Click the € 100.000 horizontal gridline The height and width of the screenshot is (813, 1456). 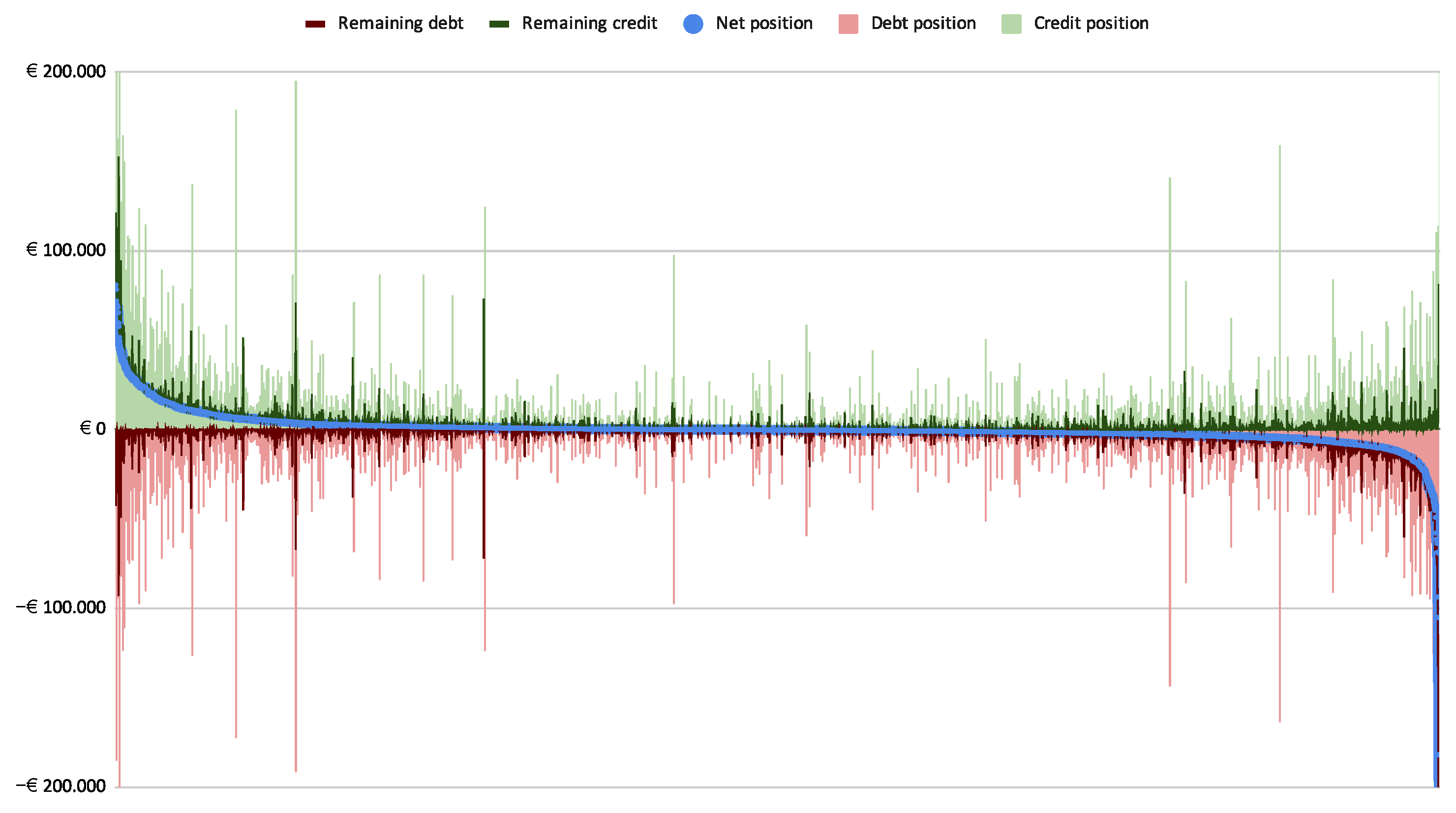[x=848, y=251]
